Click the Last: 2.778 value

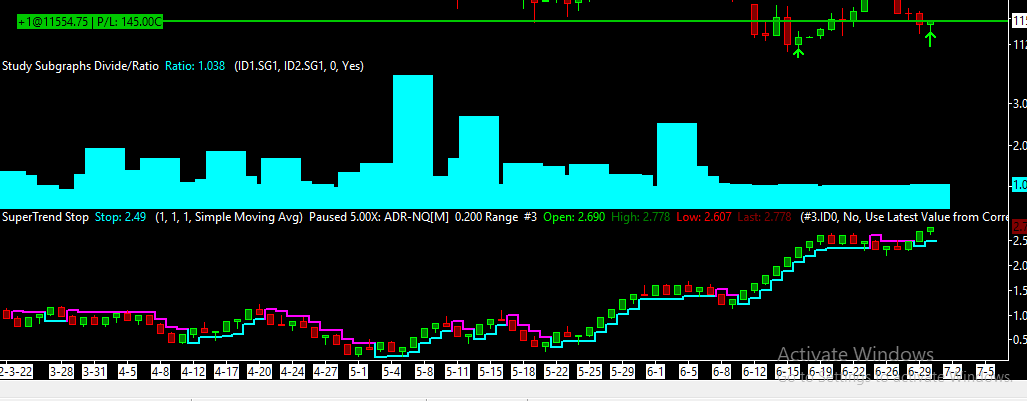point(764,217)
